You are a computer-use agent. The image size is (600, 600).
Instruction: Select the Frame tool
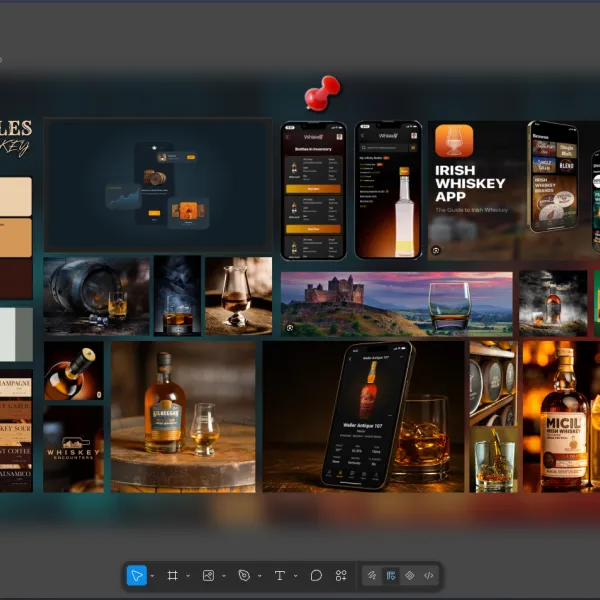pos(173,575)
